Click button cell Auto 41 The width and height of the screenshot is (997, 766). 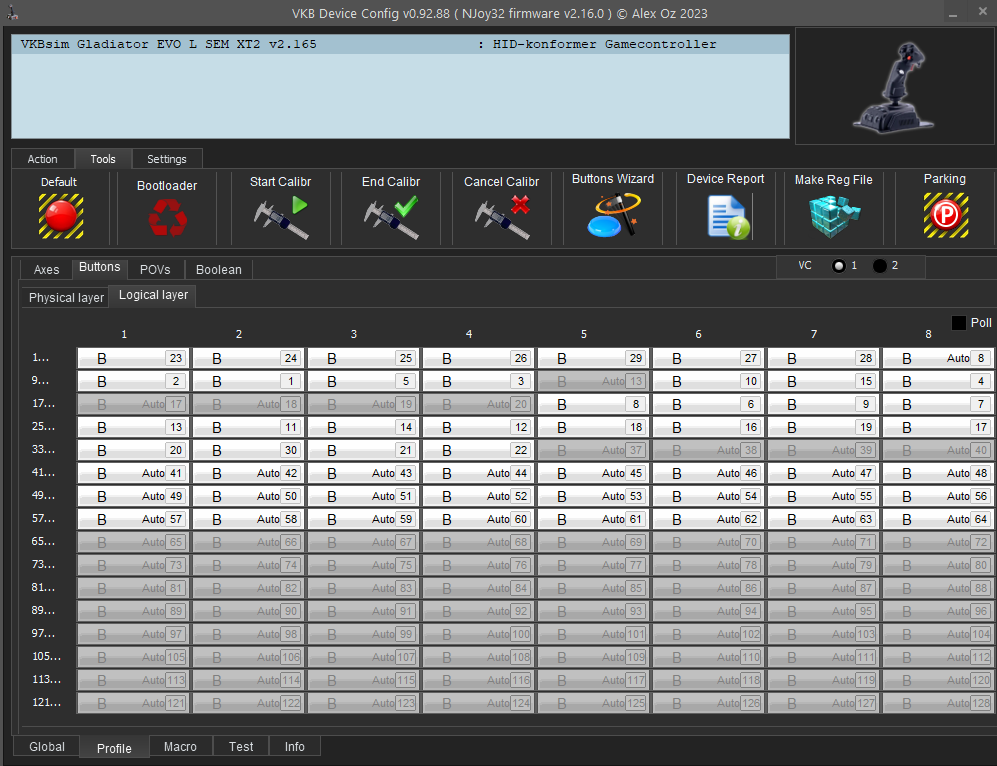click(x=134, y=474)
